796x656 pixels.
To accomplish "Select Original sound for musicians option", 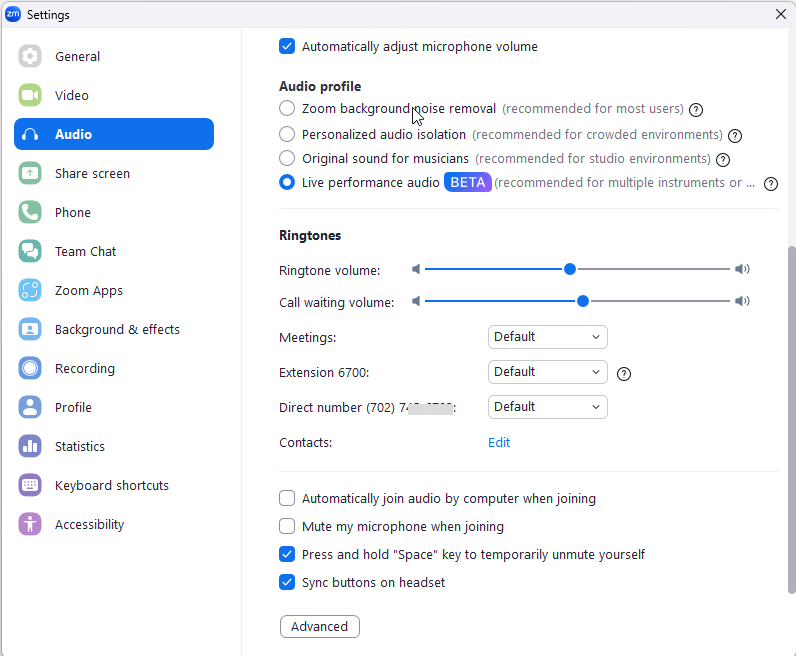I will pos(287,158).
